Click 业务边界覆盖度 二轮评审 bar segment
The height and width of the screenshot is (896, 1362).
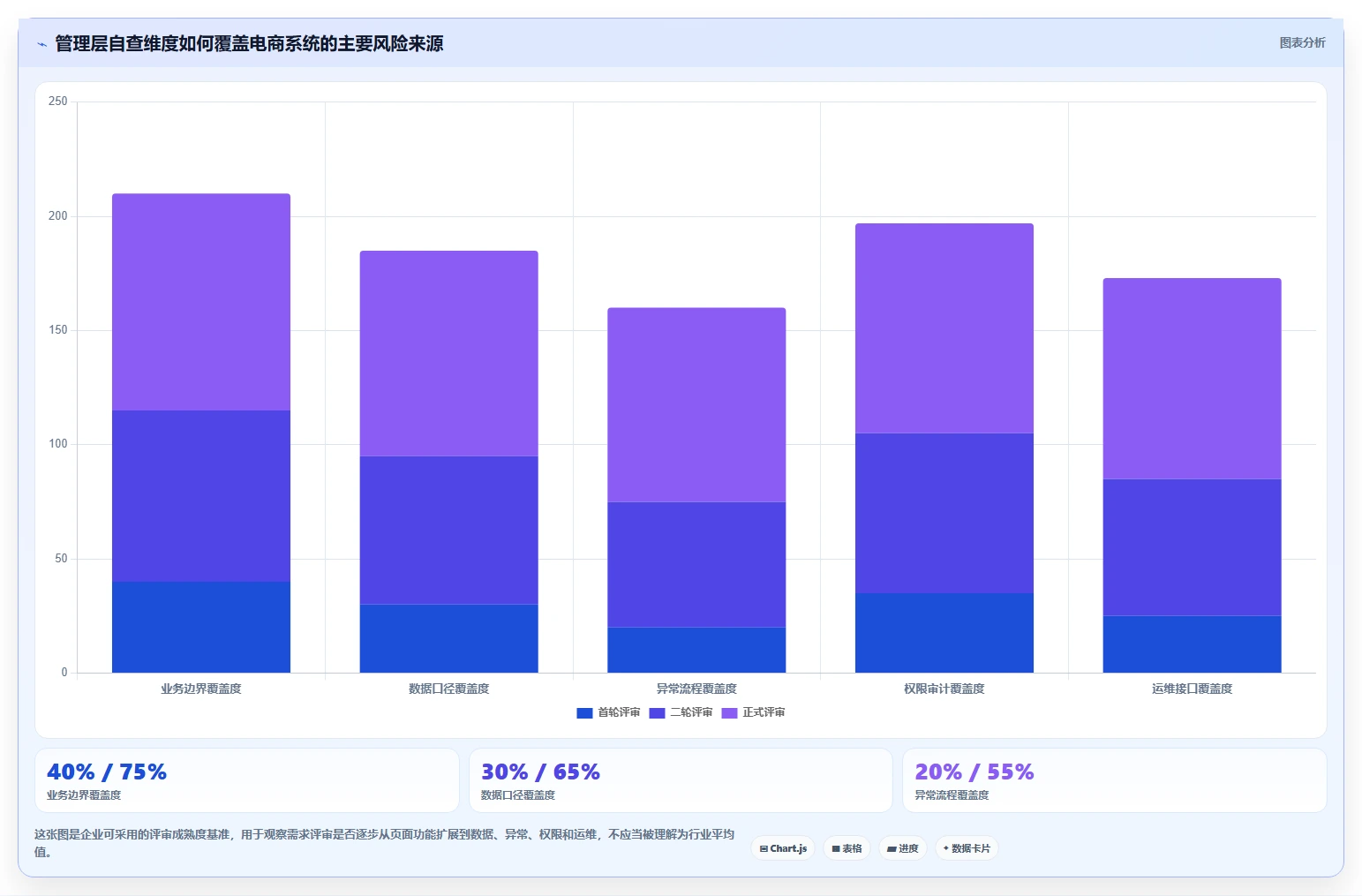click(201, 496)
